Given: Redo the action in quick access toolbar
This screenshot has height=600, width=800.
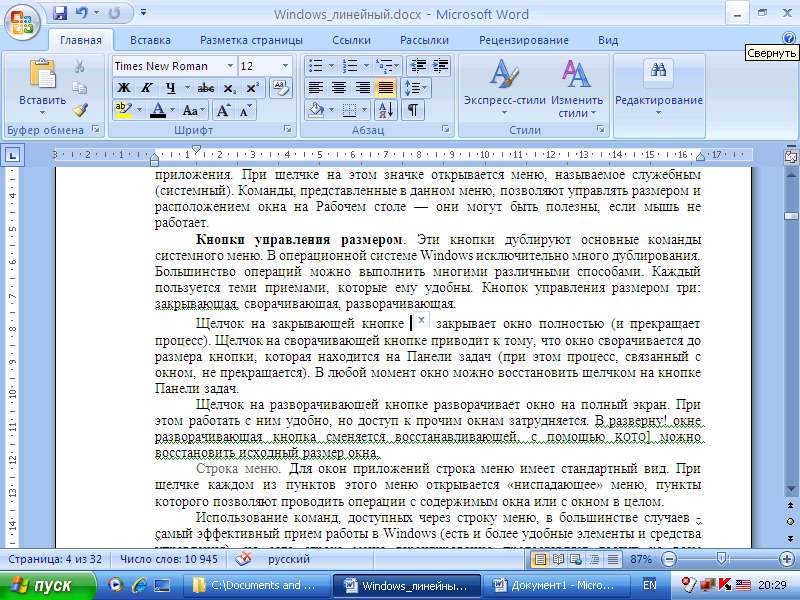Looking at the screenshot, I should (114, 13).
